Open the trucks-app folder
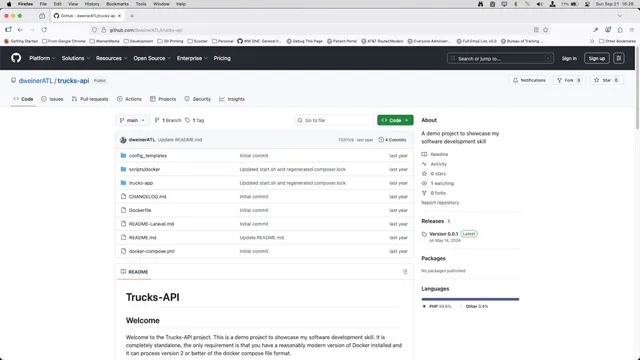The height and width of the screenshot is (360, 640). tap(141, 183)
